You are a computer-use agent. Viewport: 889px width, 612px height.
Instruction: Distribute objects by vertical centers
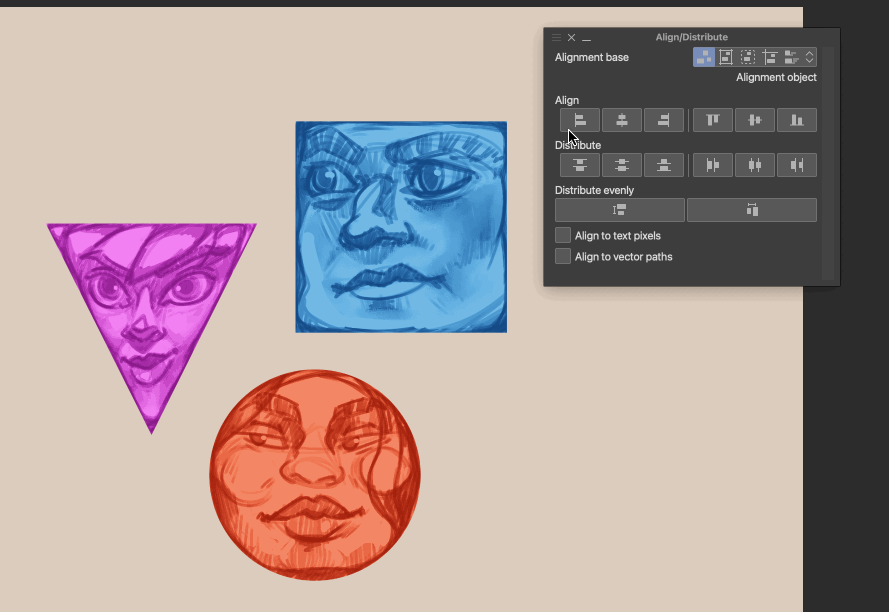[621, 165]
